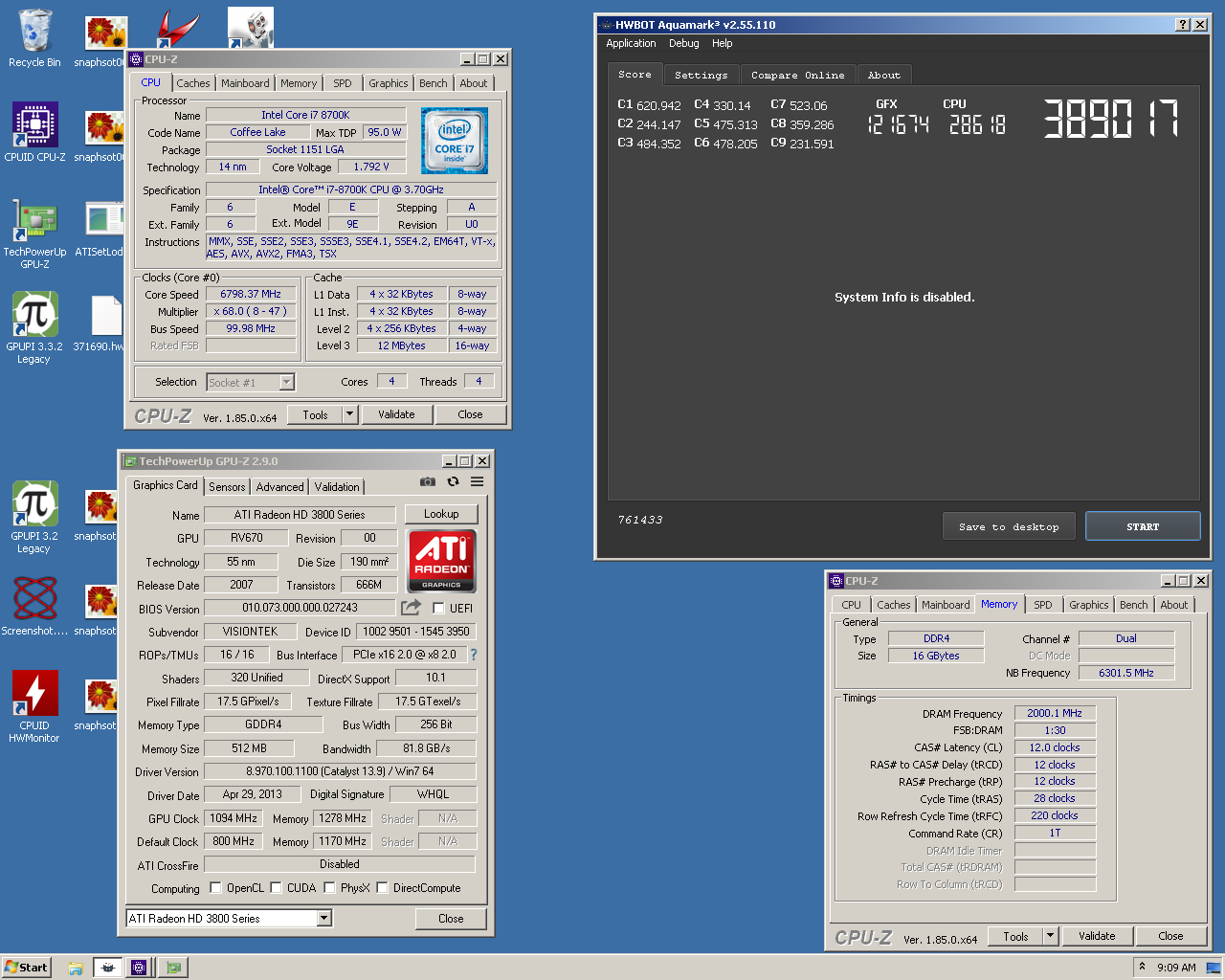Open the TechPowerUp GPU-Z desktop shortcut

(x=34, y=234)
